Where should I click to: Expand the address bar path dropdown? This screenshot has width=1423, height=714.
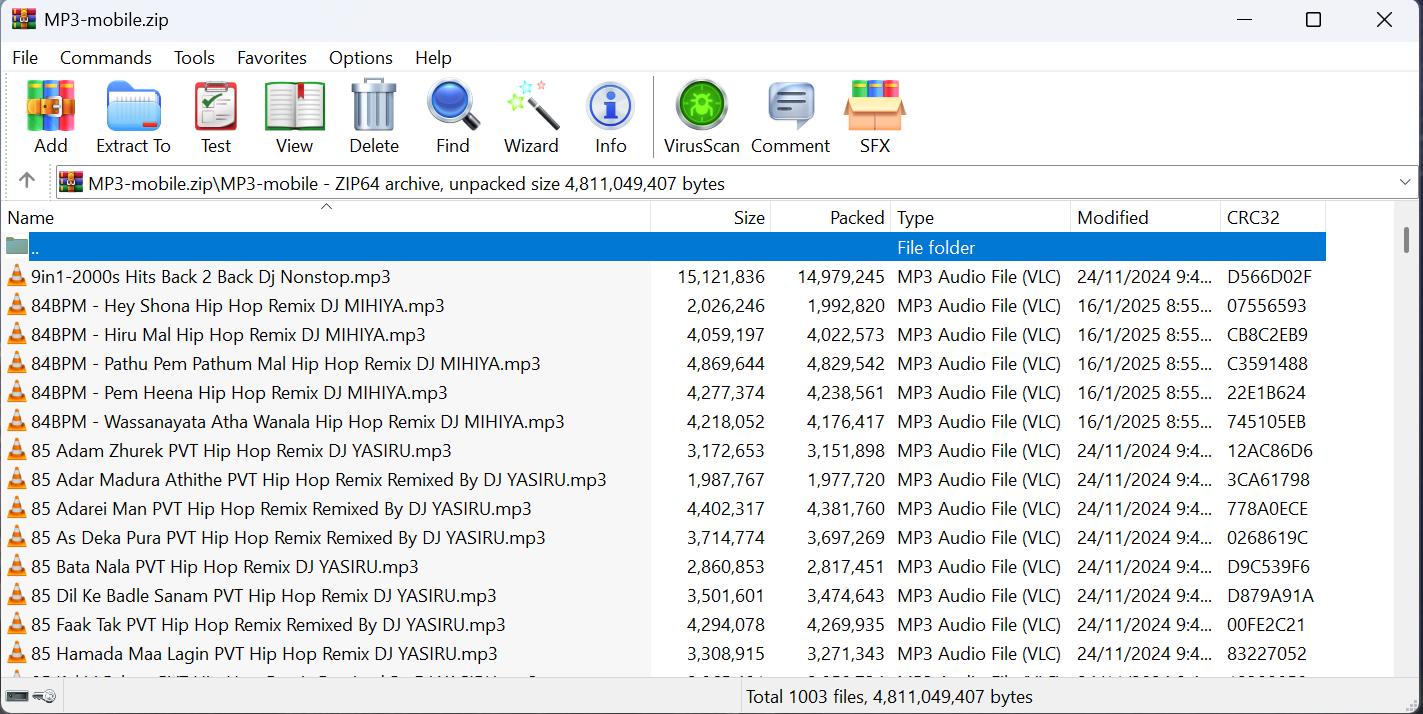pyautogui.click(x=1405, y=182)
